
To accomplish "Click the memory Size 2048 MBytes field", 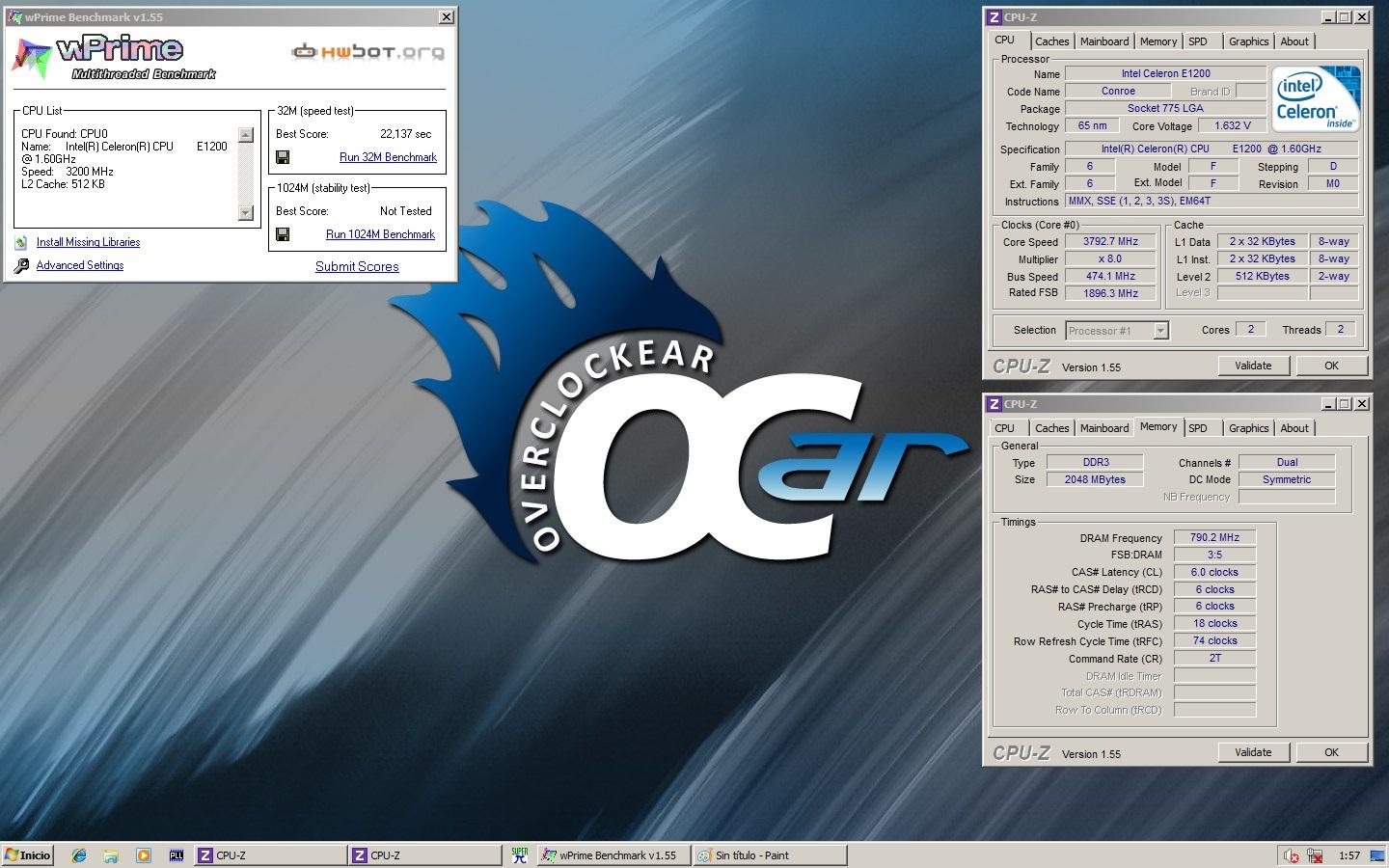I will [x=1095, y=479].
